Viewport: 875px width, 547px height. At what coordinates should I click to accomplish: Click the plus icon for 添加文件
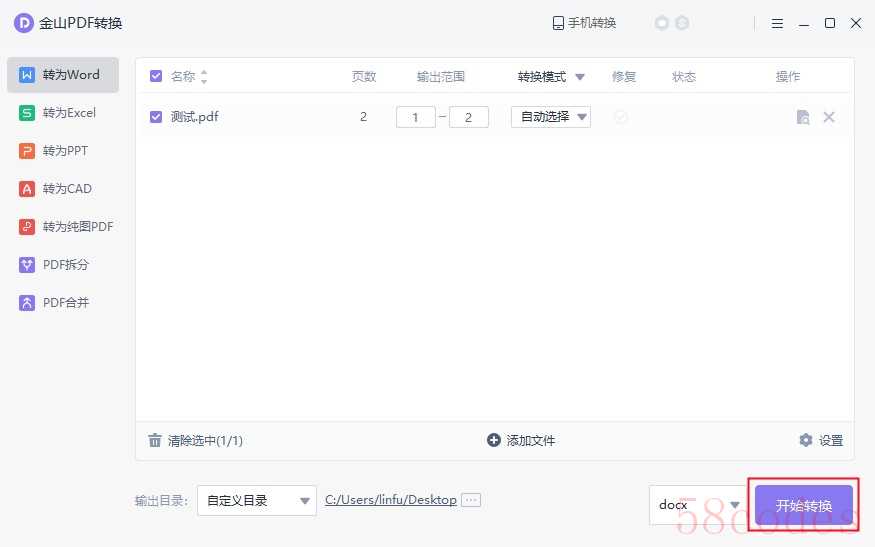click(493, 440)
